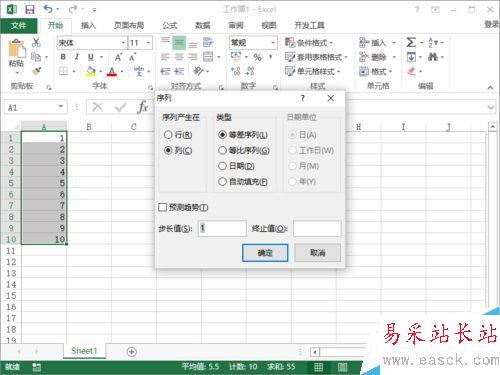Viewport: 500px width, 375px height.
Task: Click the merge and center icon
Action: [208, 57]
